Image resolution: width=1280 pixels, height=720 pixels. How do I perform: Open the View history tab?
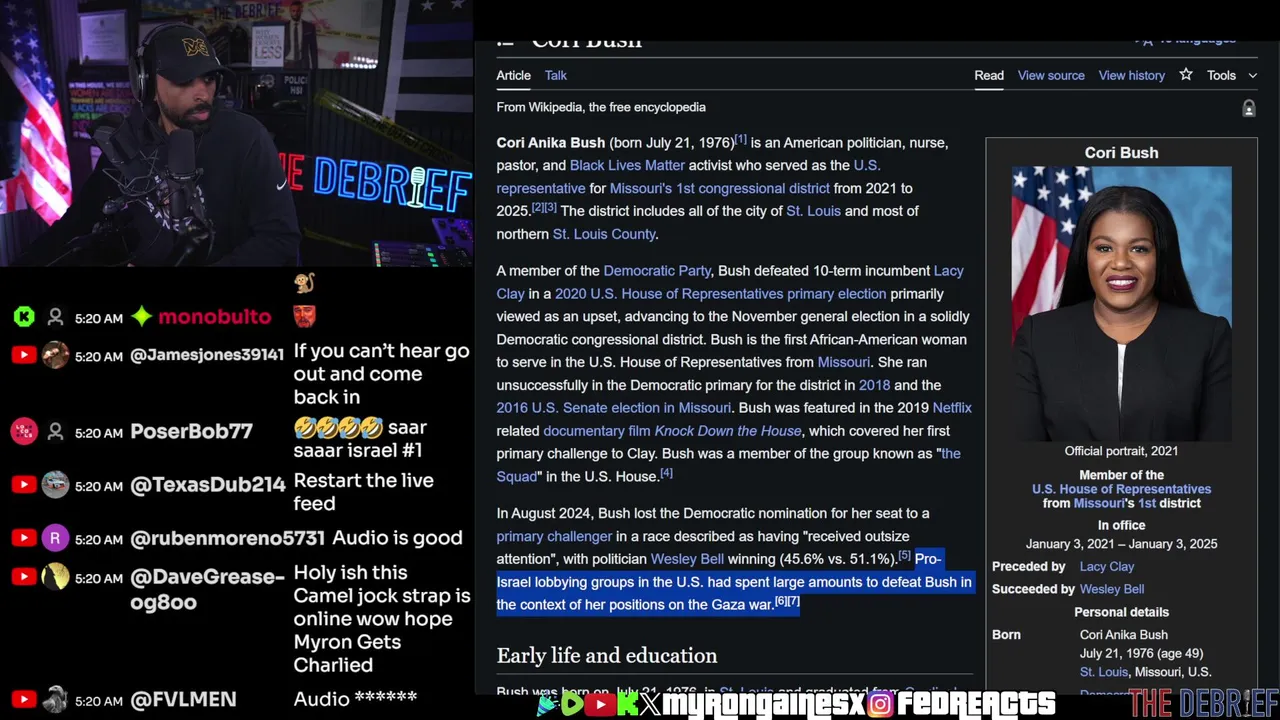click(1132, 75)
